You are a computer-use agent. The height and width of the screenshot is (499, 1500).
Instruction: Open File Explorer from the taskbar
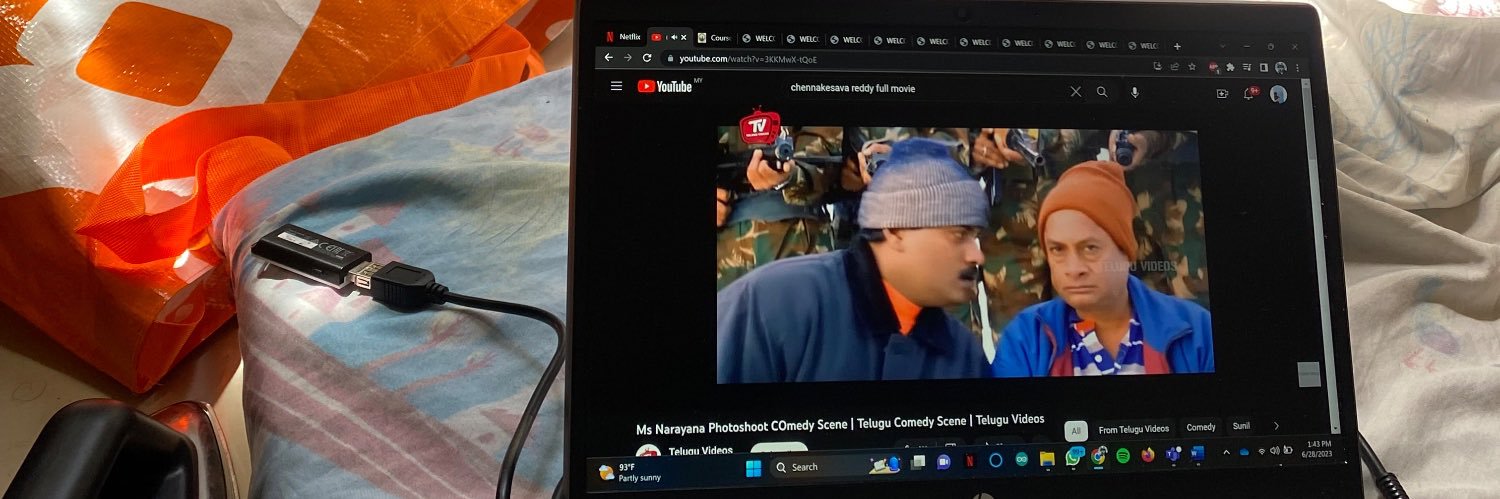[1047, 459]
